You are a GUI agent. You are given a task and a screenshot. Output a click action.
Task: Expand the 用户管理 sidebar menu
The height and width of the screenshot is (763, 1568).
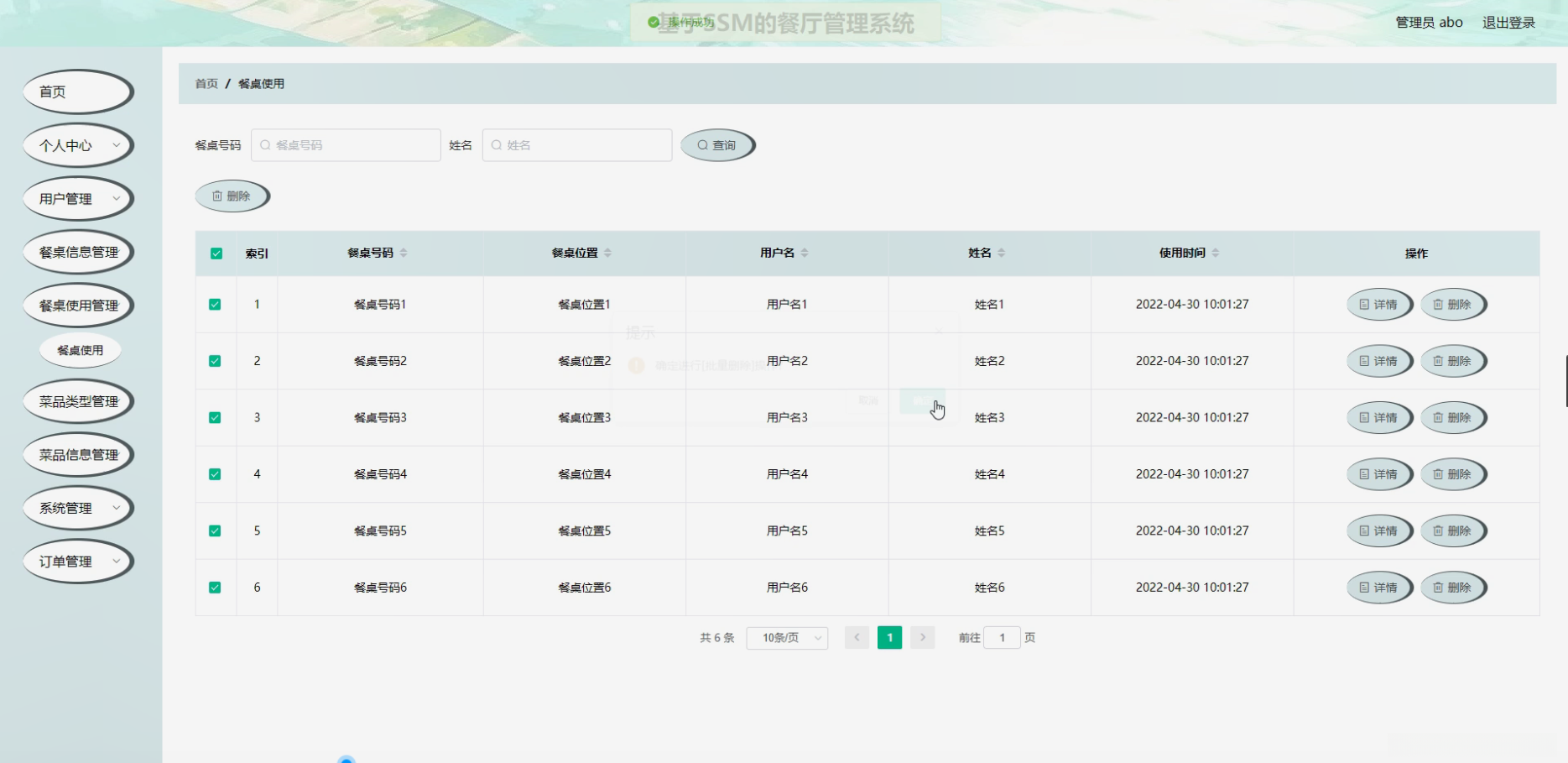(x=78, y=199)
